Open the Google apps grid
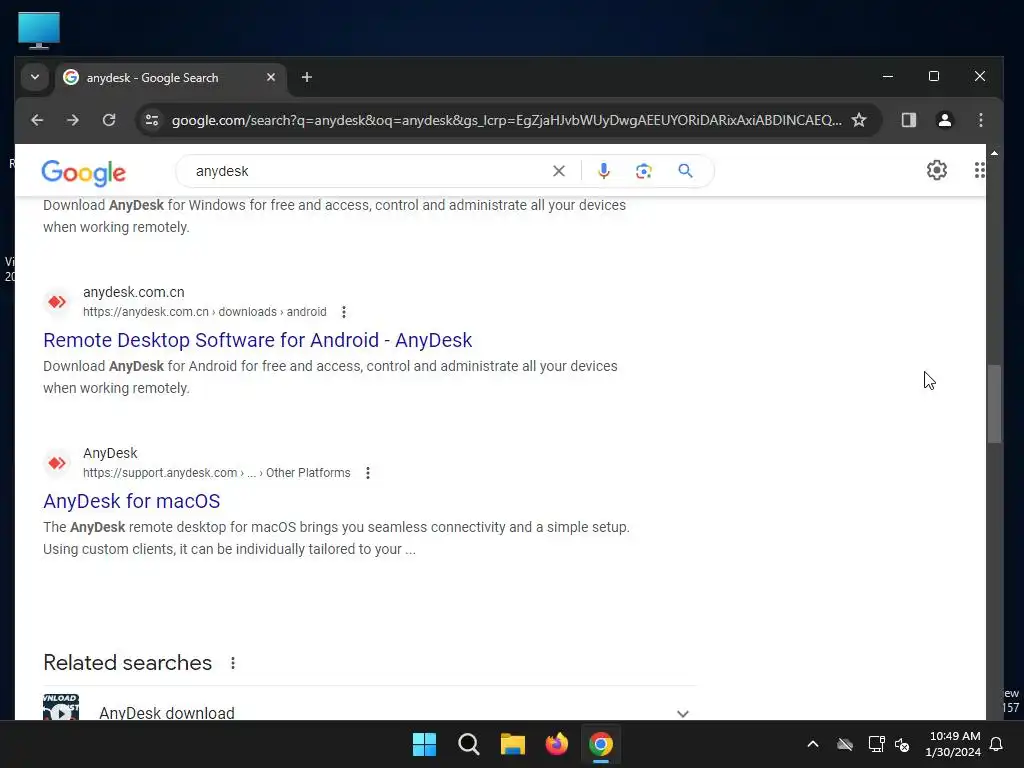The image size is (1024, 768). [979, 170]
